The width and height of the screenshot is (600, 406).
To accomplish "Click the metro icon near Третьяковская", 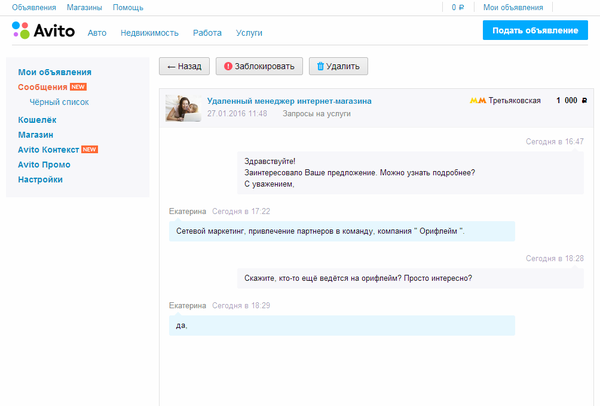I will pyautogui.click(x=477, y=101).
